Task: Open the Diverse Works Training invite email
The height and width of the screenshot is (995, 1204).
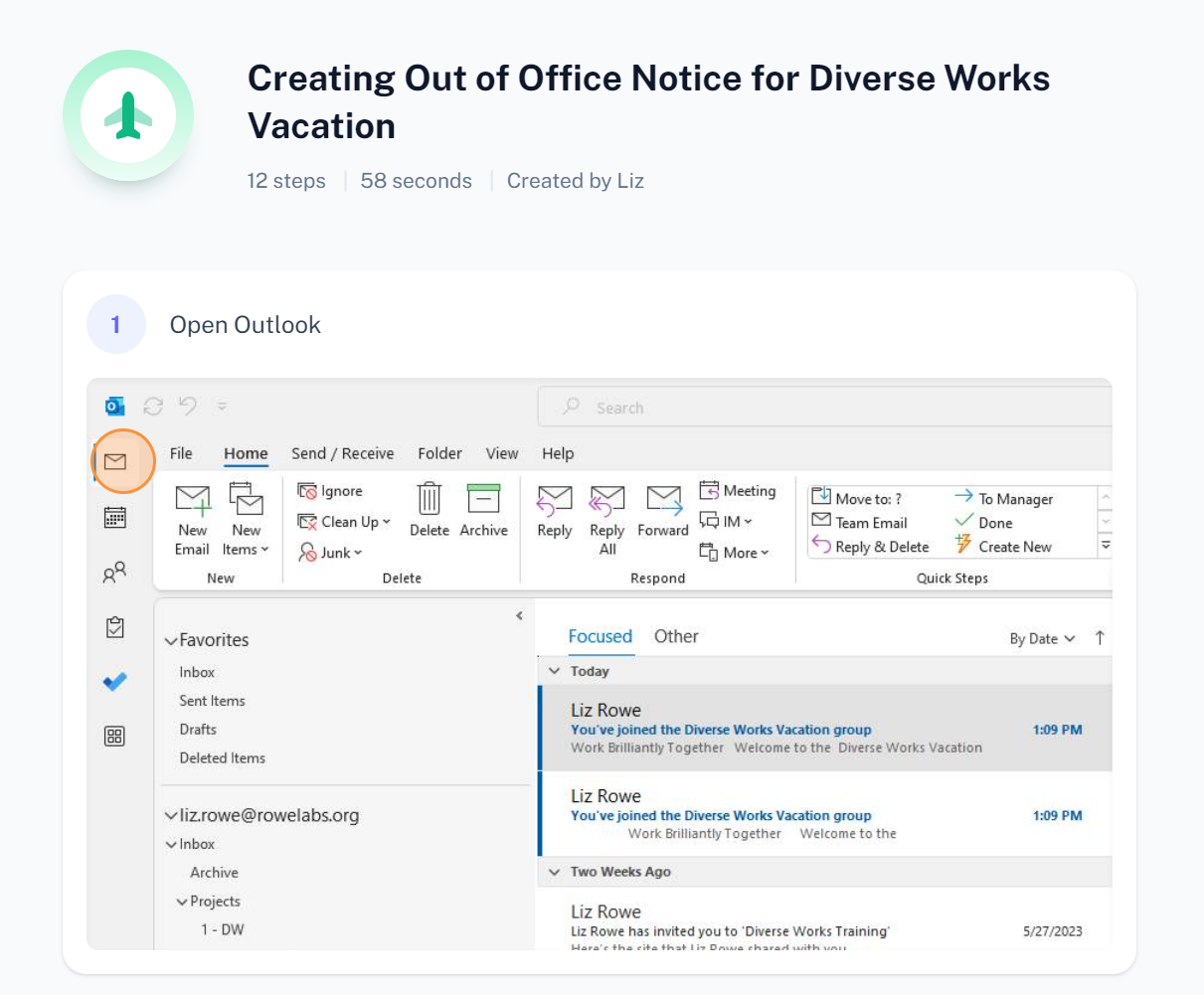Action: (825, 920)
